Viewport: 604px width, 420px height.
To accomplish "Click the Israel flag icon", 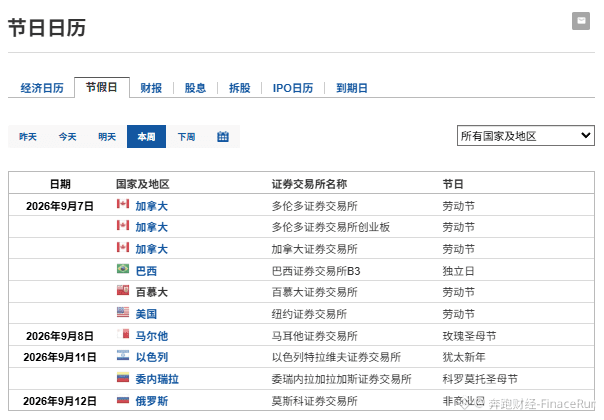I will point(123,355).
